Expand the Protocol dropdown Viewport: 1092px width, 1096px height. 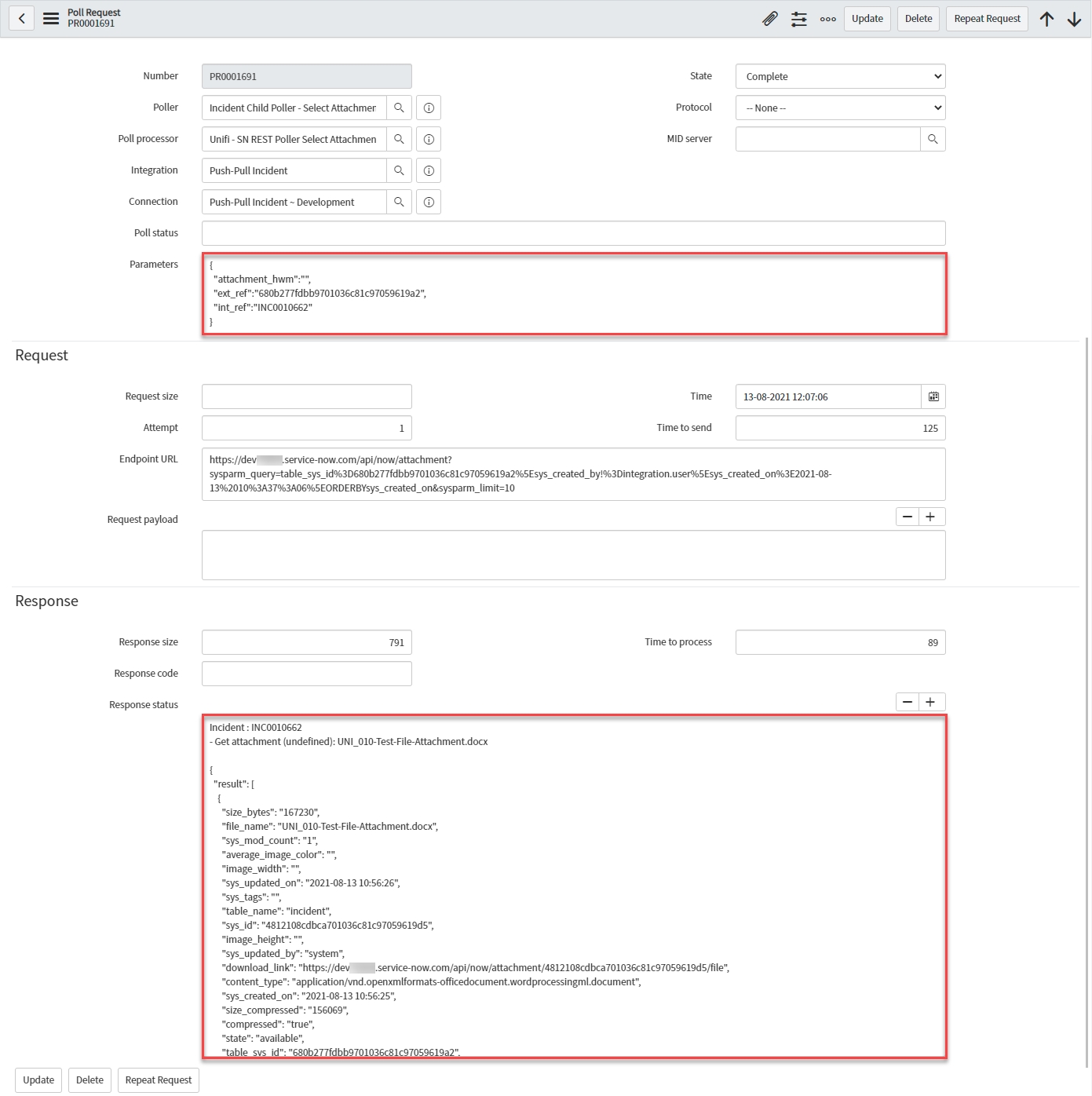click(x=840, y=108)
